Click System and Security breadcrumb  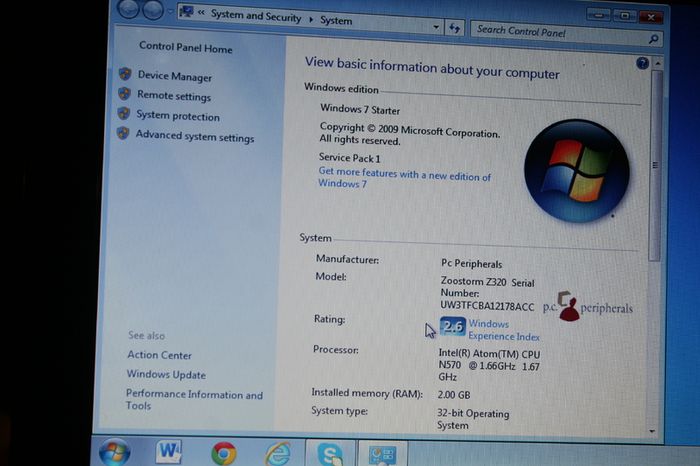coord(256,16)
